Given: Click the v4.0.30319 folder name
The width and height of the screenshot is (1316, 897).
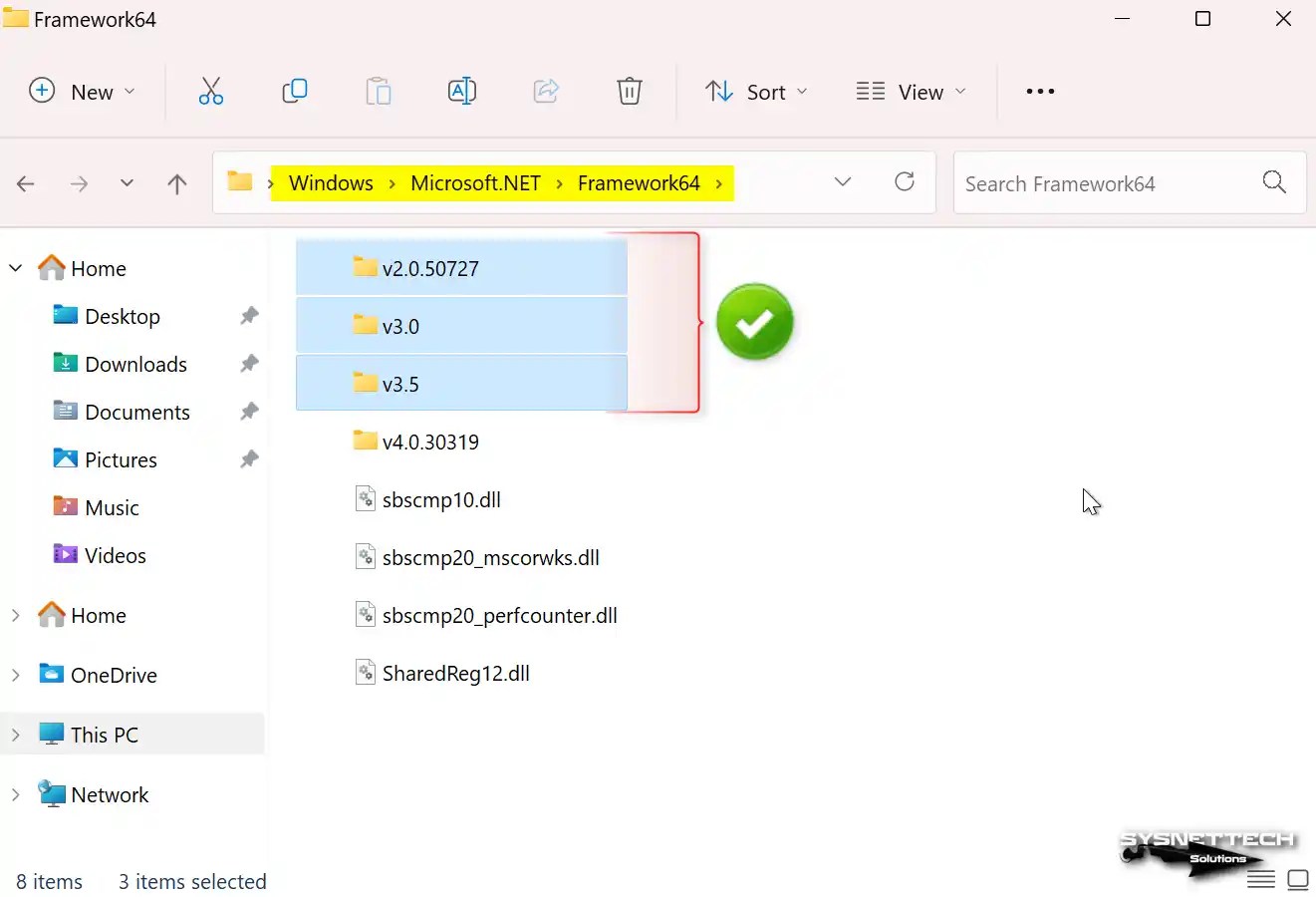Looking at the screenshot, I should point(430,442).
